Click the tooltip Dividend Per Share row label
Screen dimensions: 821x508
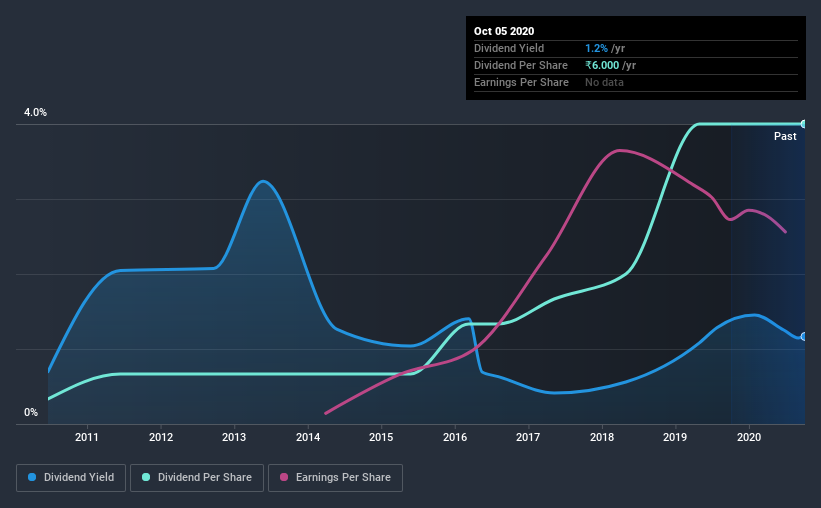click(520, 65)
